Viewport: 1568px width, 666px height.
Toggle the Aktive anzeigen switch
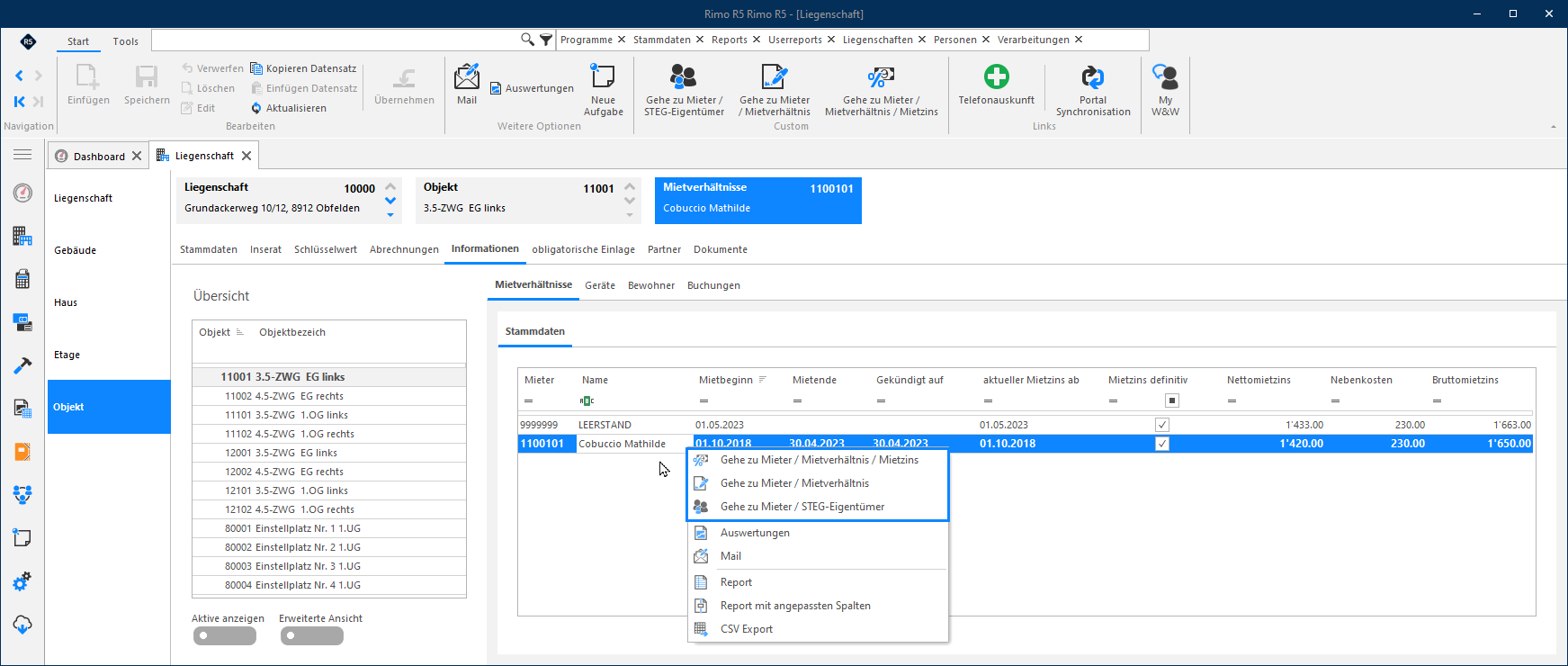[x=224, y=635]
